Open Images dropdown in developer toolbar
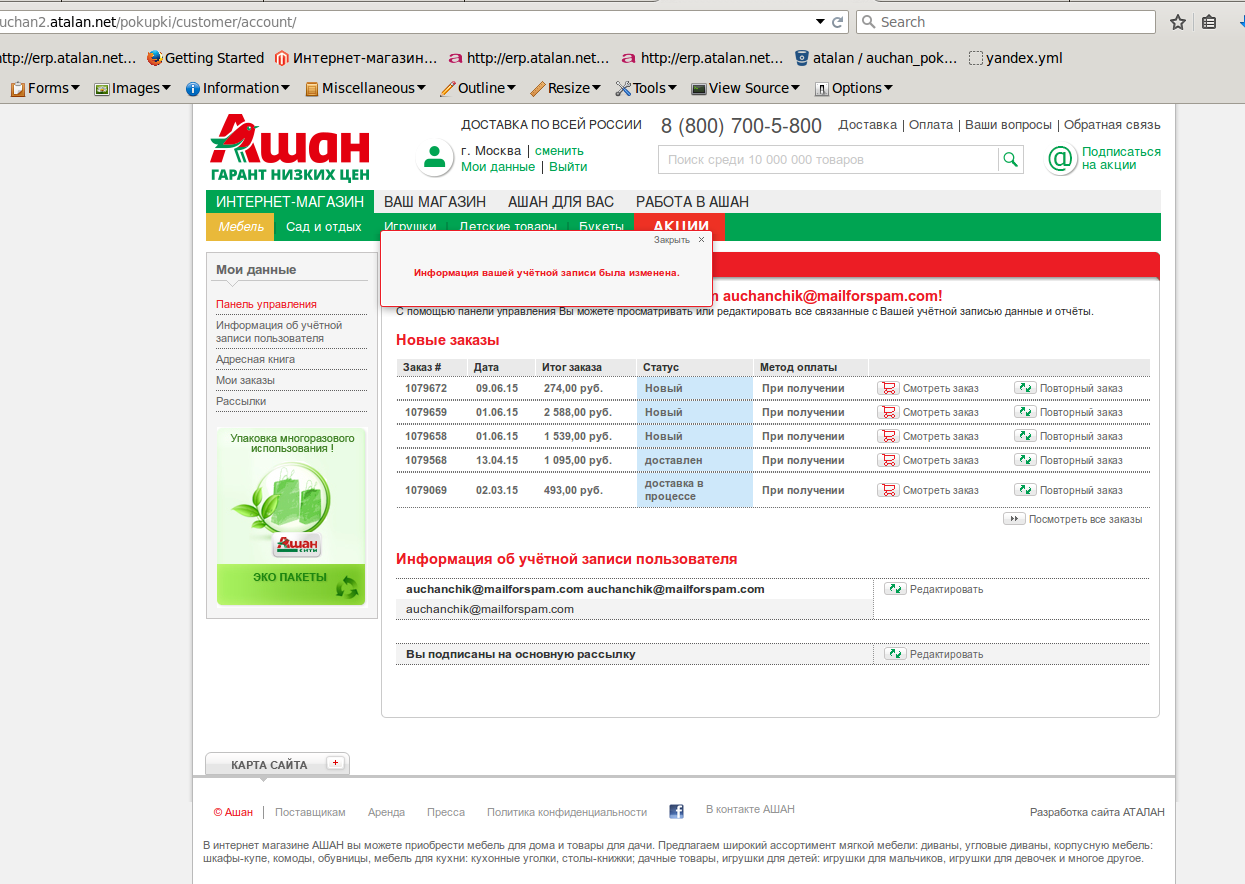This screenshot has width=1245, height=884. tap(134, 88)
